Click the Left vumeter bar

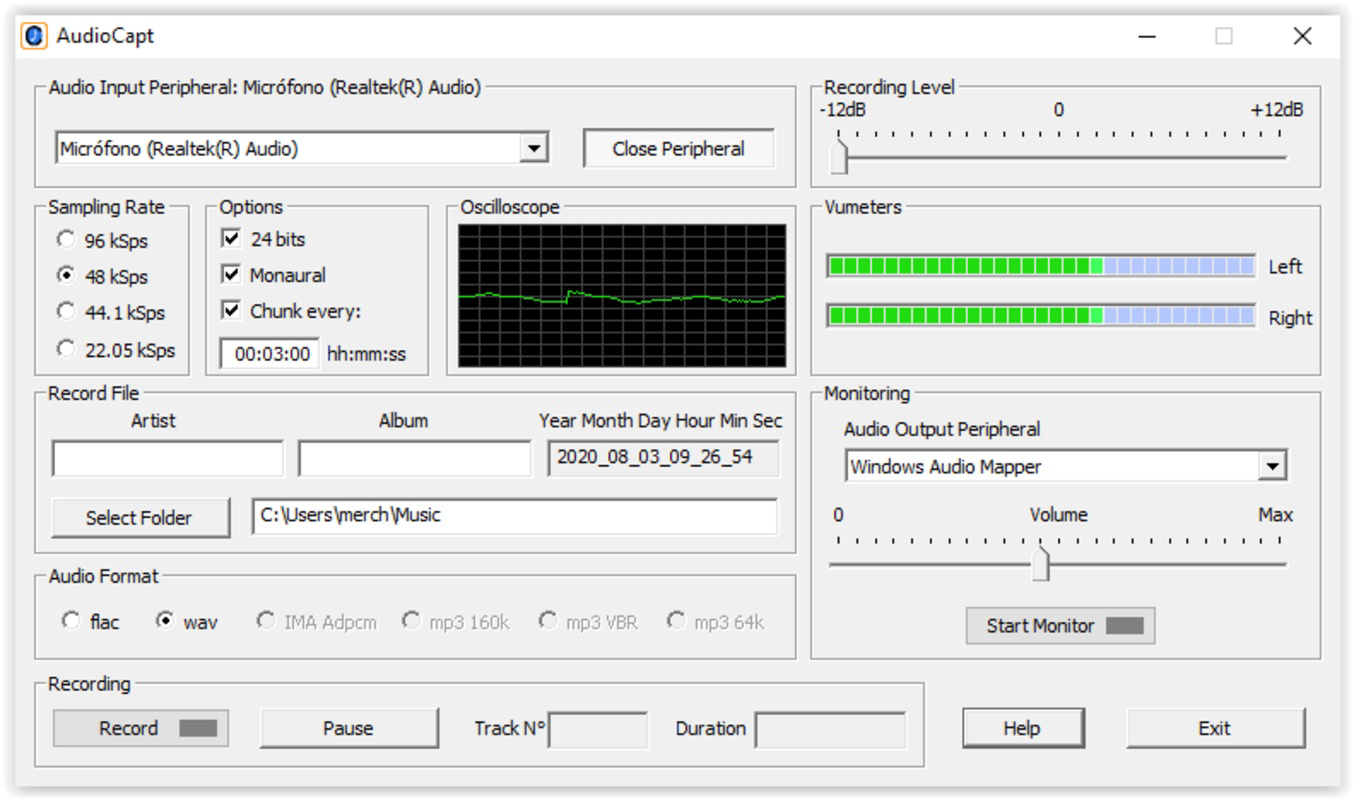pos(1041,266)
